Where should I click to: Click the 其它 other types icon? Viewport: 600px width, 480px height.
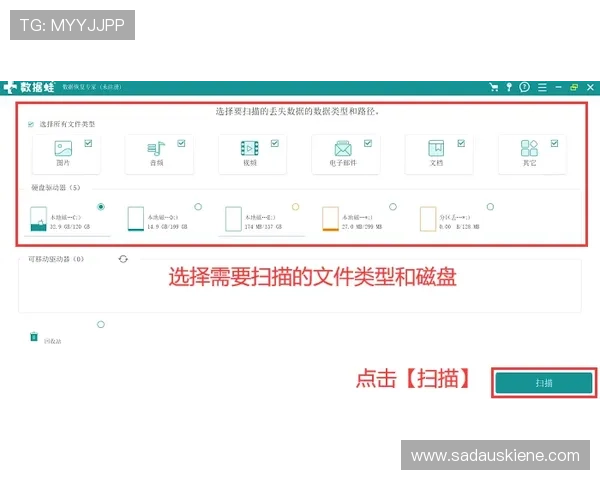click(x=529, y=148)
